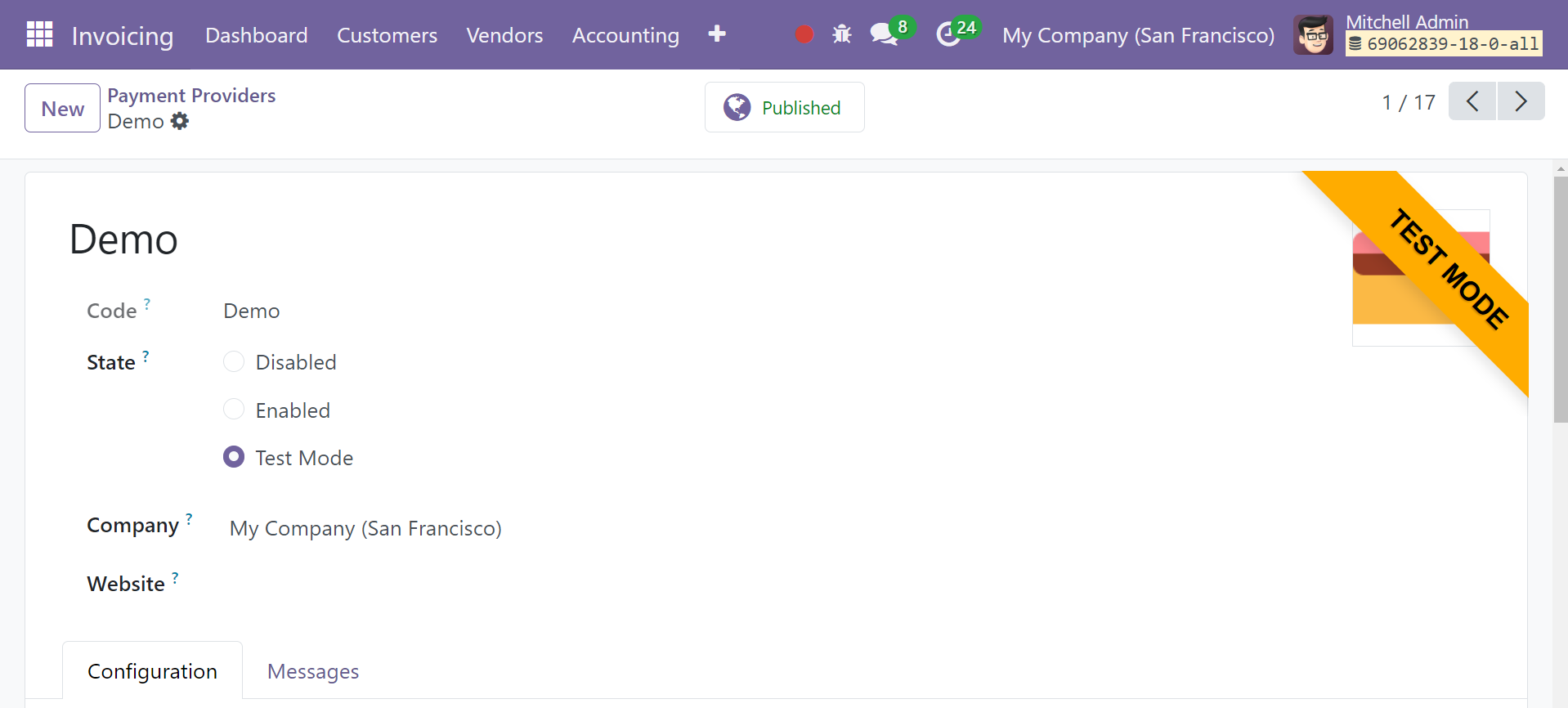Open the conversations chat icon
Screen dimensions: 1568x708
(x=884, y=34)
